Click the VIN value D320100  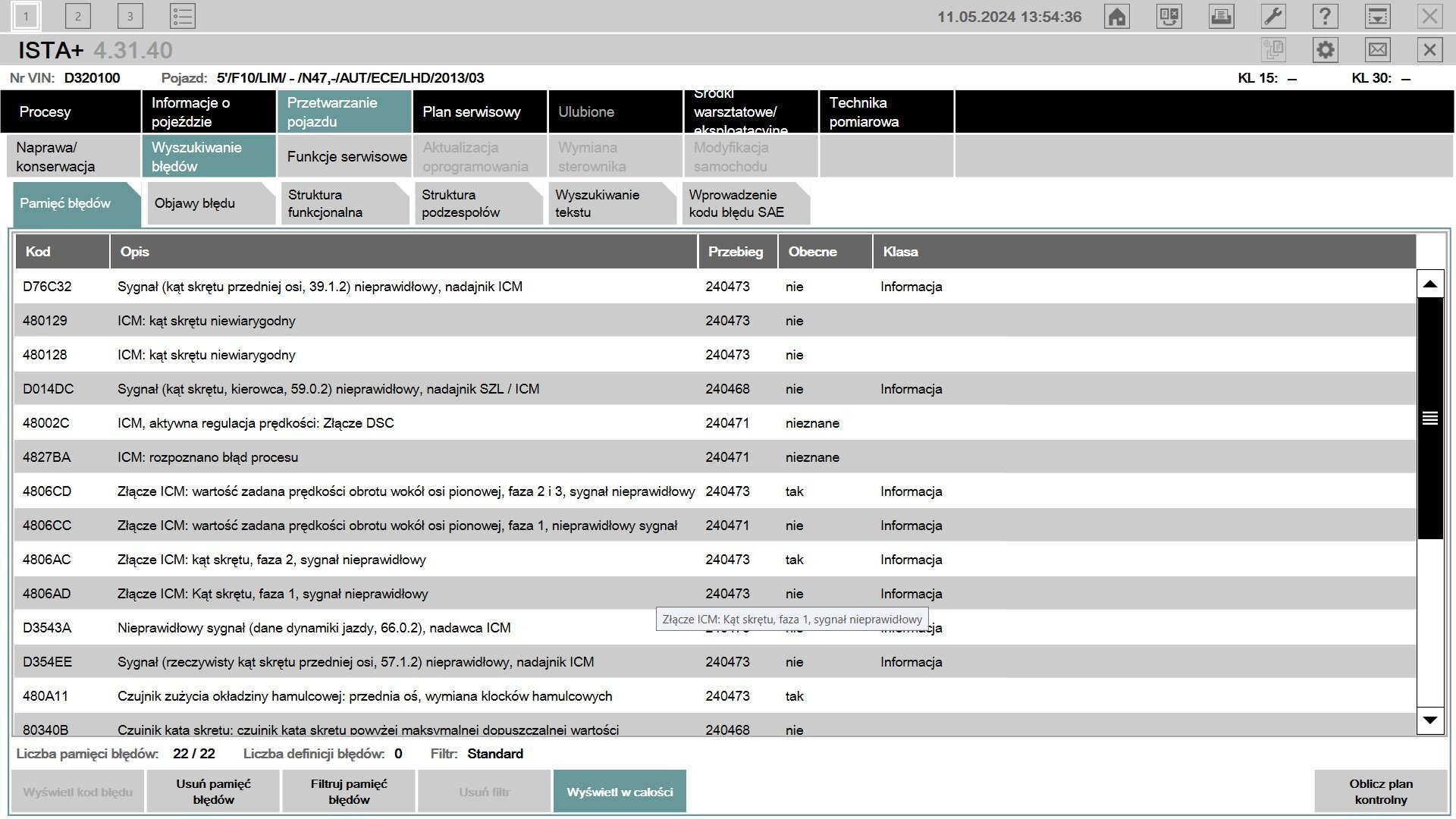92,78
